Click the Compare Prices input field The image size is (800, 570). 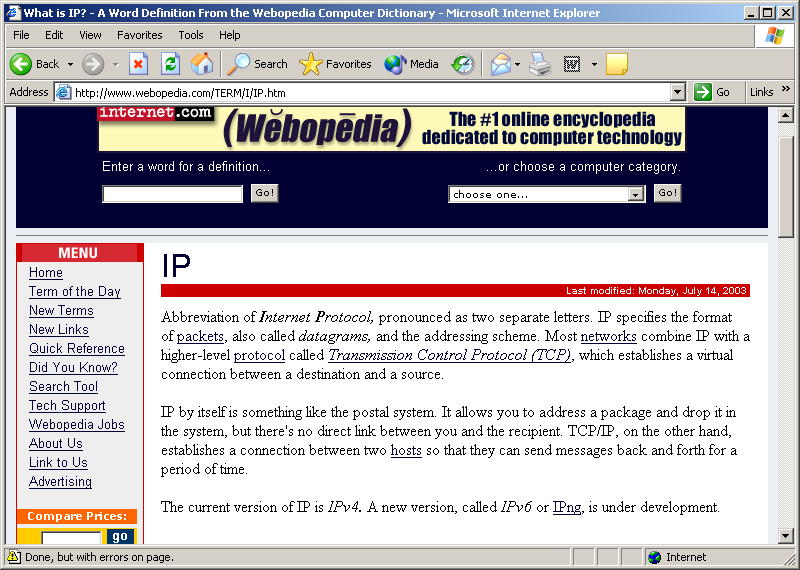pyautogui.click(x=71, y=537)
